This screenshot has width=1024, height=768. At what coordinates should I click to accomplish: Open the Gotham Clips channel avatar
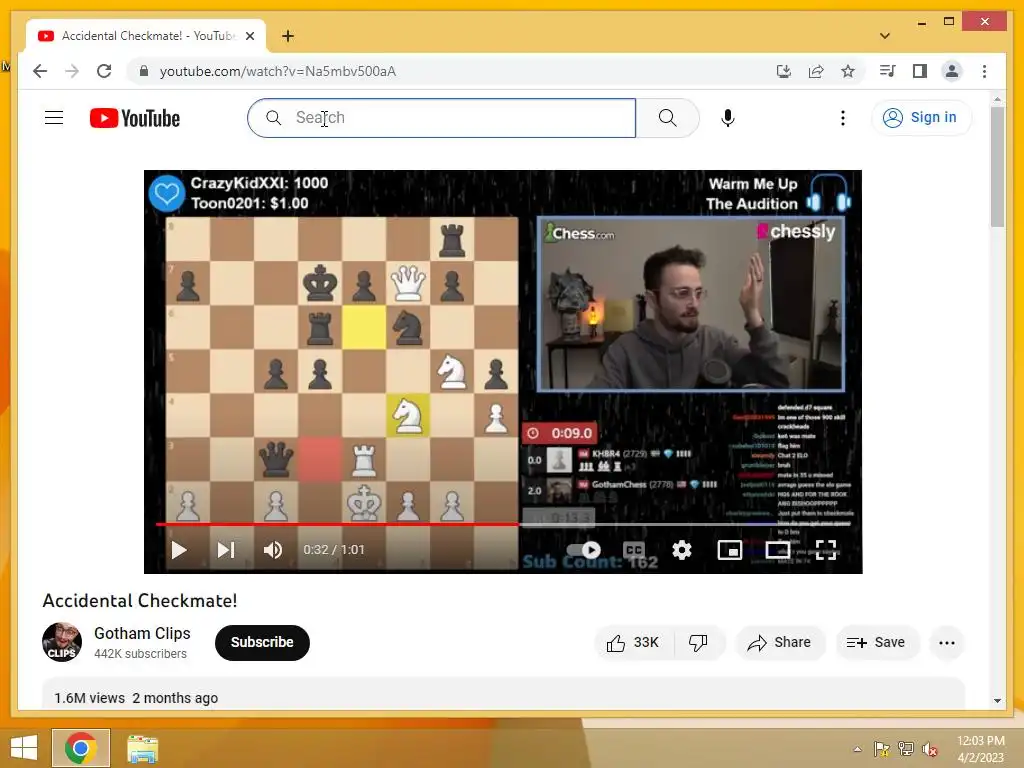click(x=62, y=642)
